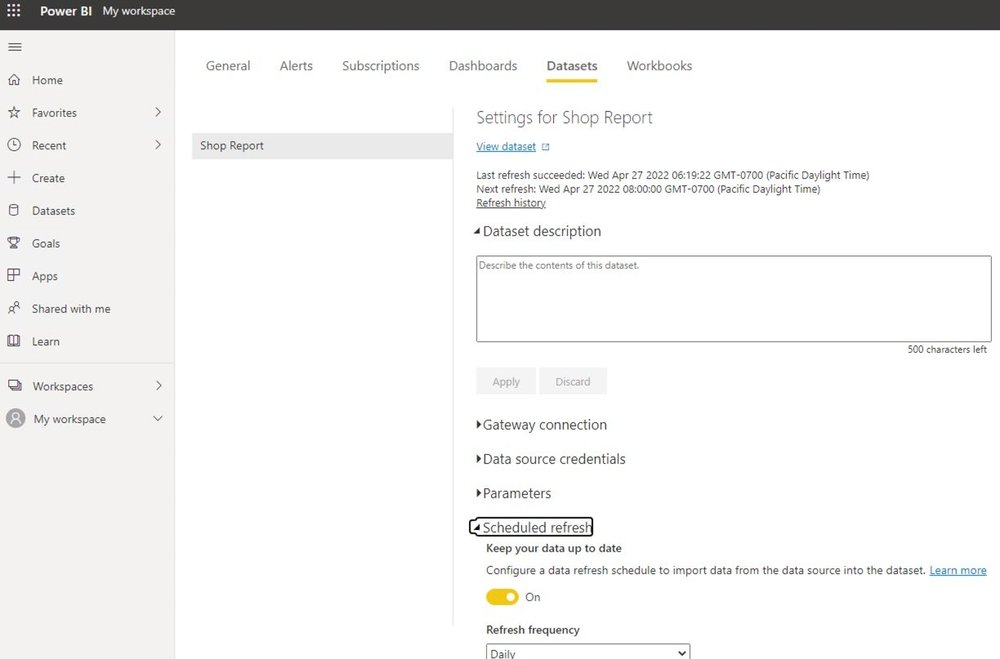Click the Create plus icon
The width and height of the screenshot is (1000, 659).
14,177
